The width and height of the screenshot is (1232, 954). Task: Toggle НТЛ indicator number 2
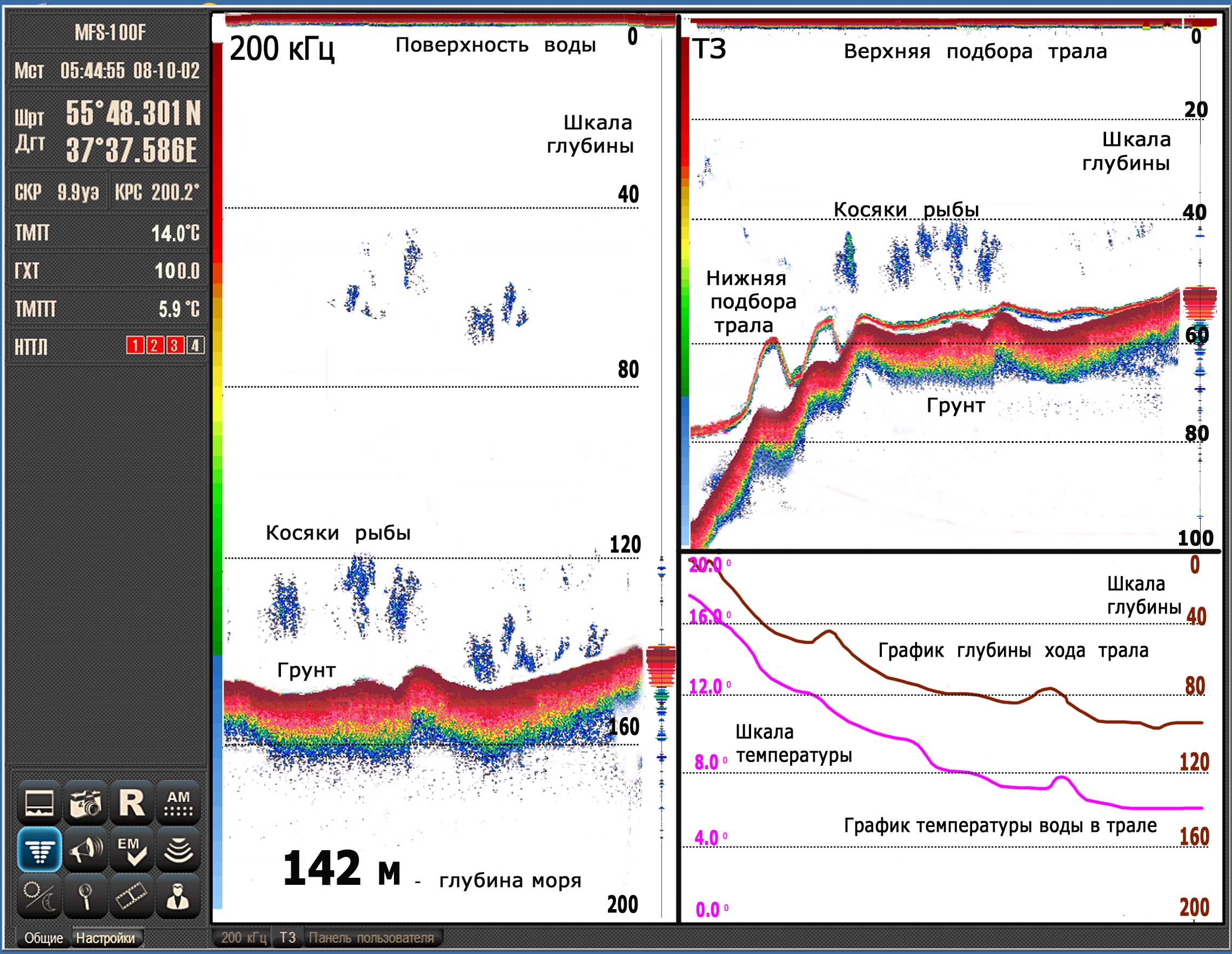(155, 345)
